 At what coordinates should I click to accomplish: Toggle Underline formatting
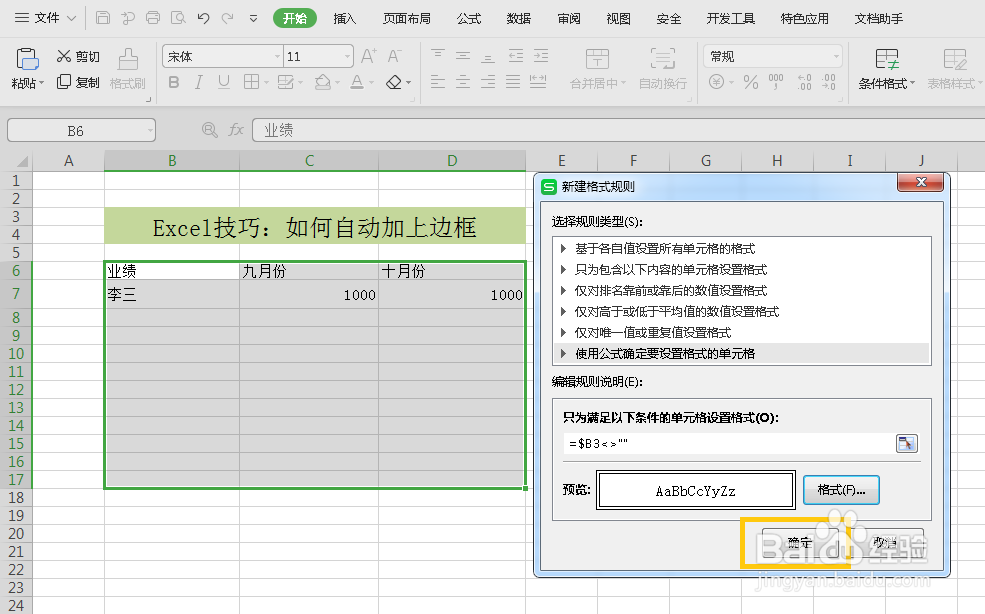click(x=224, y=82)
